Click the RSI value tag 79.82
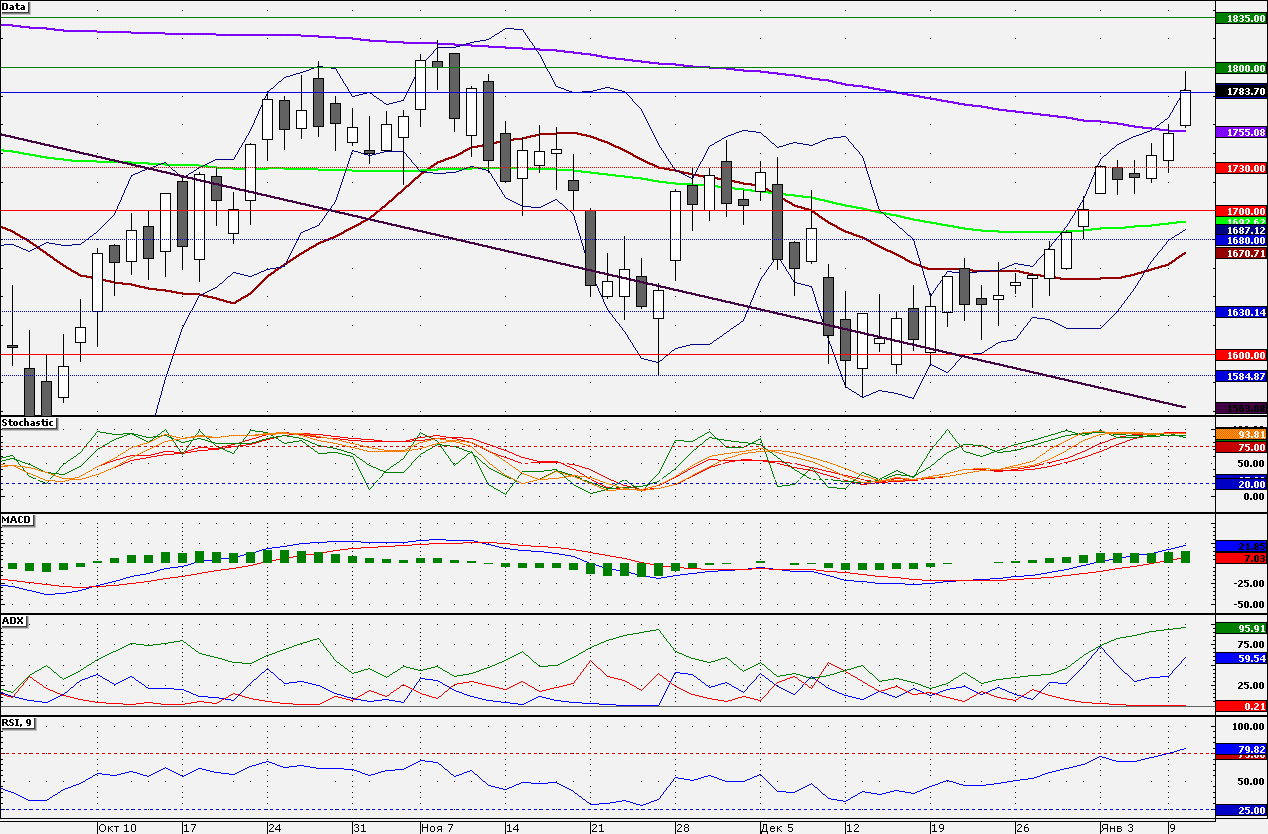Viewport: 1268px width, 834px height. coord(1240,748)
